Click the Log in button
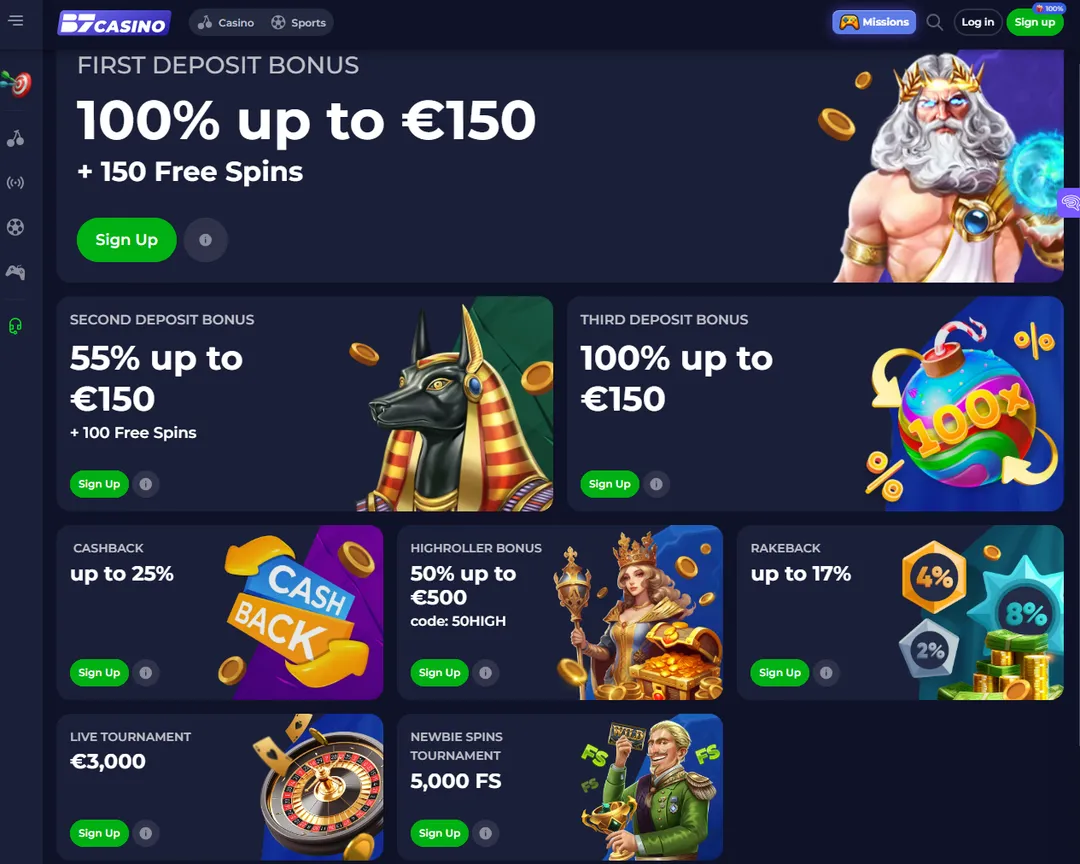1080x864 pixels. coord(977,22)
